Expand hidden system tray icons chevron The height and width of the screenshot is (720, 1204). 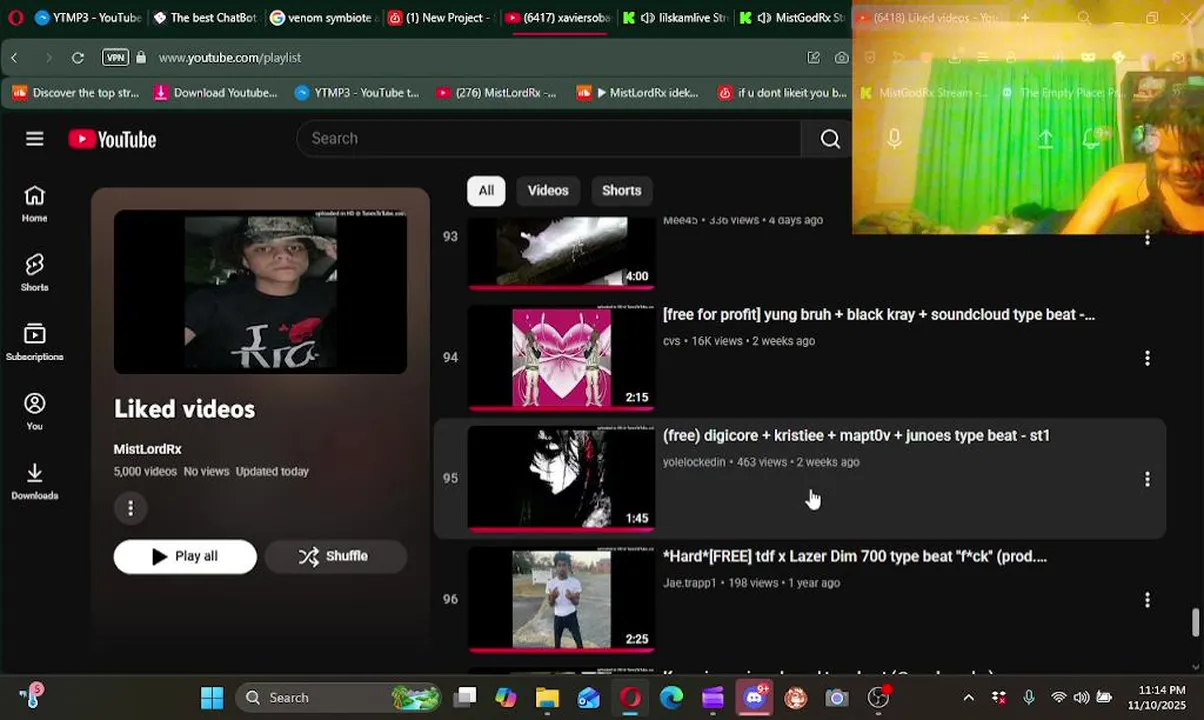pyautogui.click(x=968, y=698)
